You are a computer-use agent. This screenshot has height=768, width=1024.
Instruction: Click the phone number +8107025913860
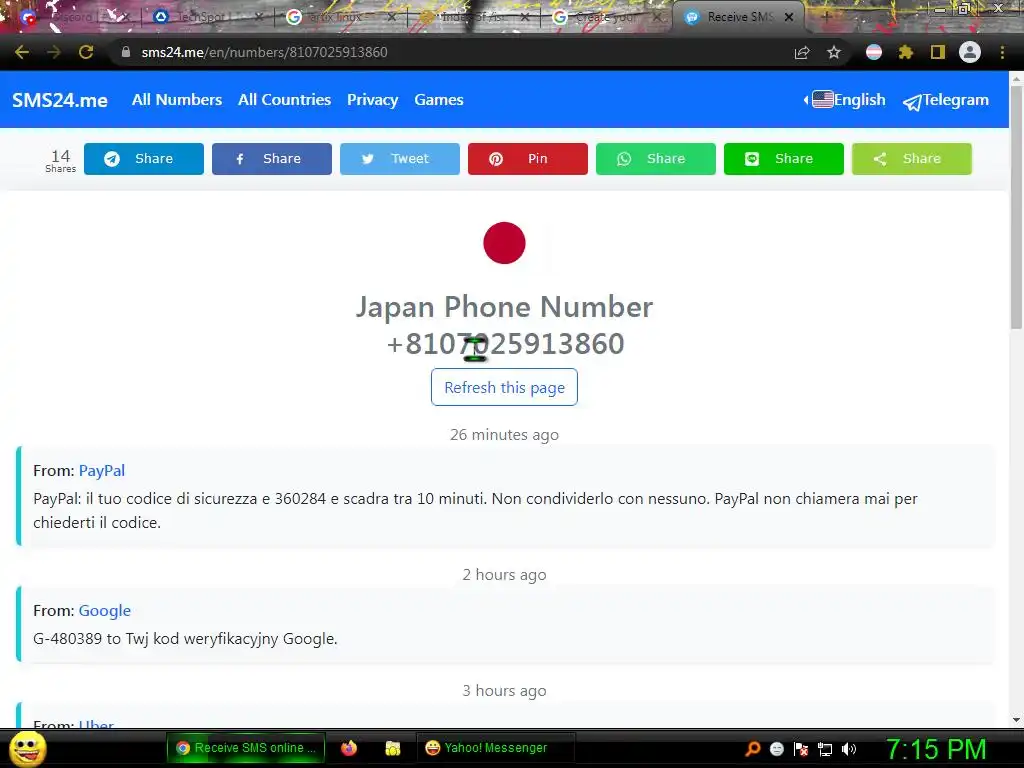tap(505, 344)
